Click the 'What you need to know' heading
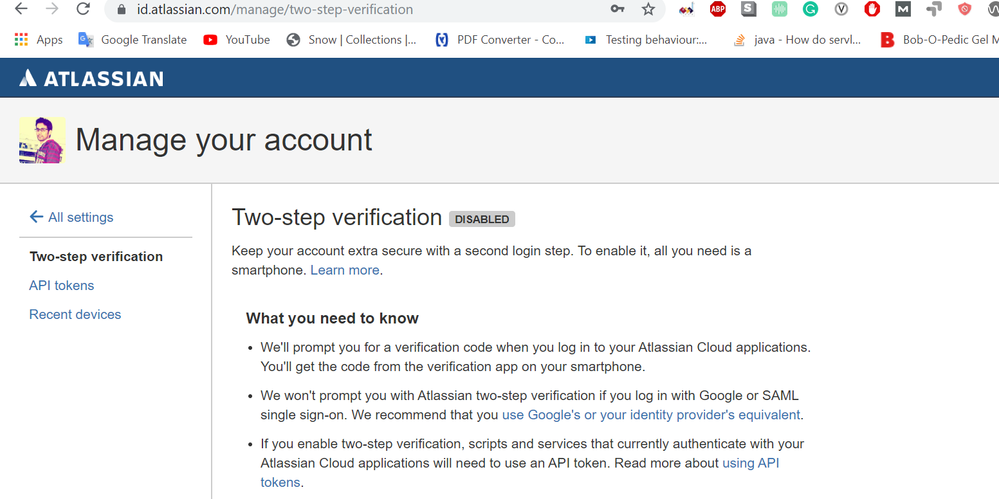 [333, 318]
